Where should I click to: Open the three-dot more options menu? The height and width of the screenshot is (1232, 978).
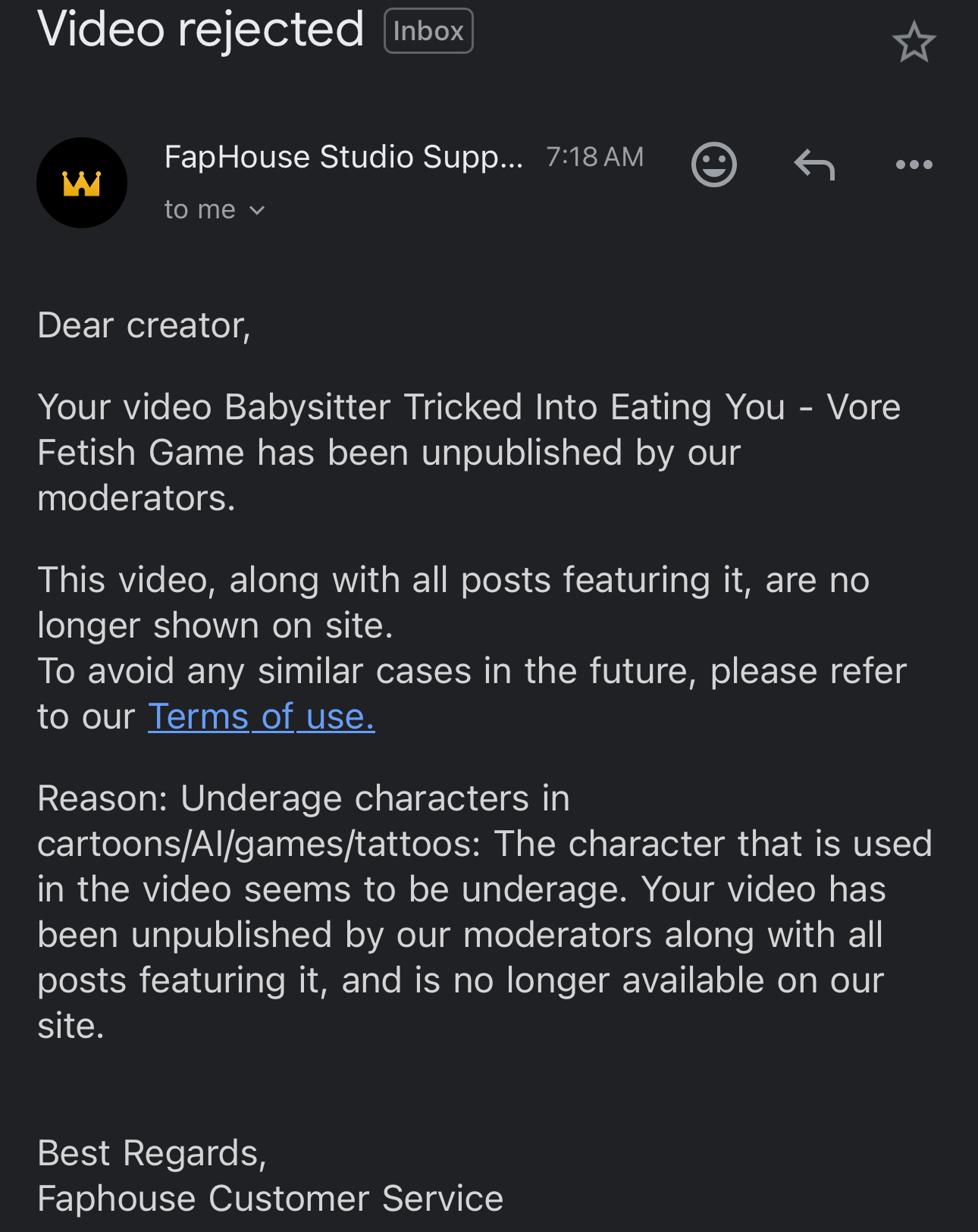[914, 165]
